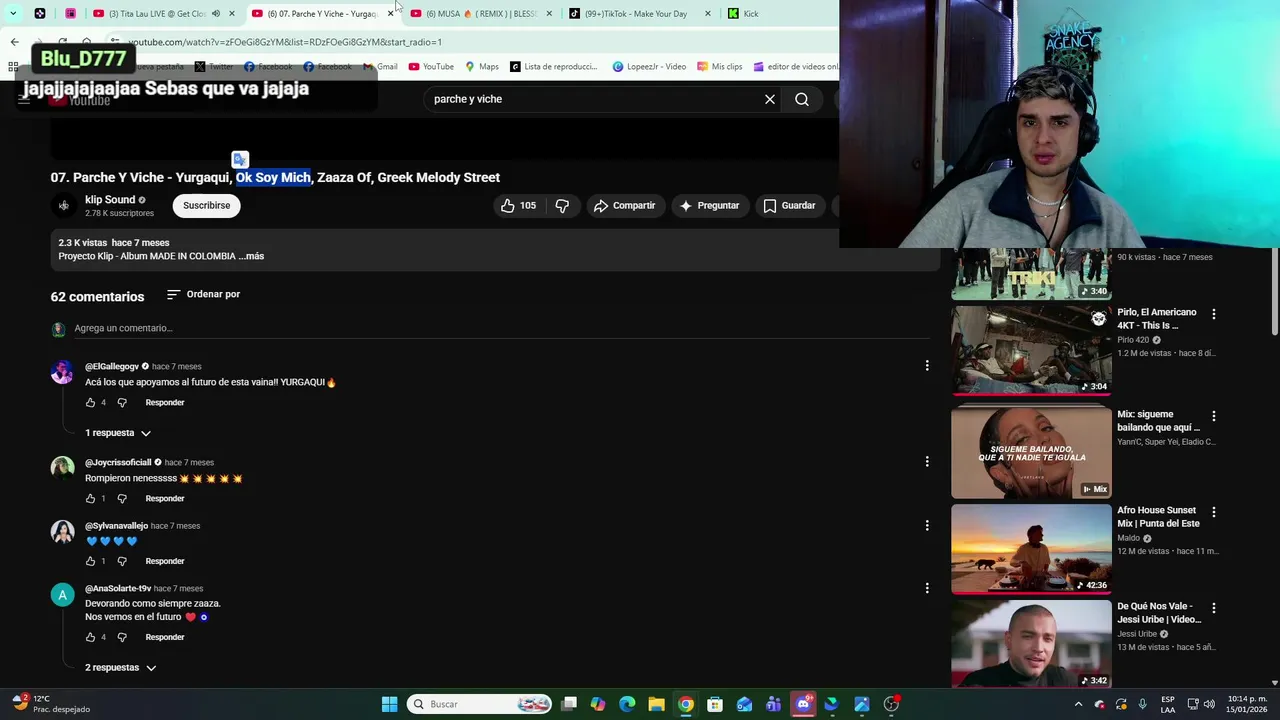Viewport: 1280px width, 720px height.
Task: Open the Gmail bookmark
Action: pos(380,66)
